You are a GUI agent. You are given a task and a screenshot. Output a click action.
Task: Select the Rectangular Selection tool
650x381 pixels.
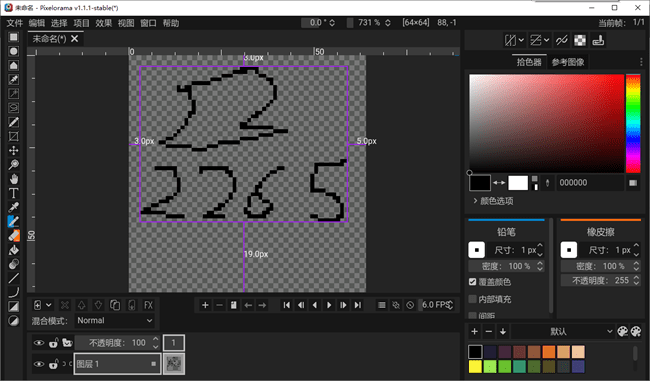pyautogui.click(x=13, y=37)
